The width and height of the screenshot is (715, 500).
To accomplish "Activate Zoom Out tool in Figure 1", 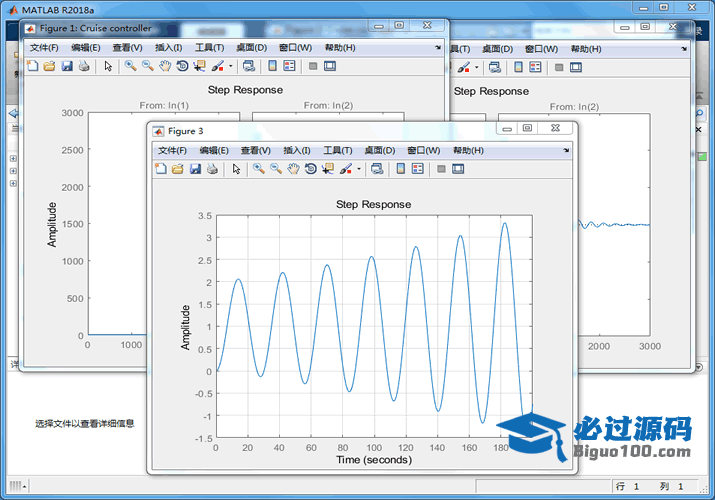I will pos(148,66).
